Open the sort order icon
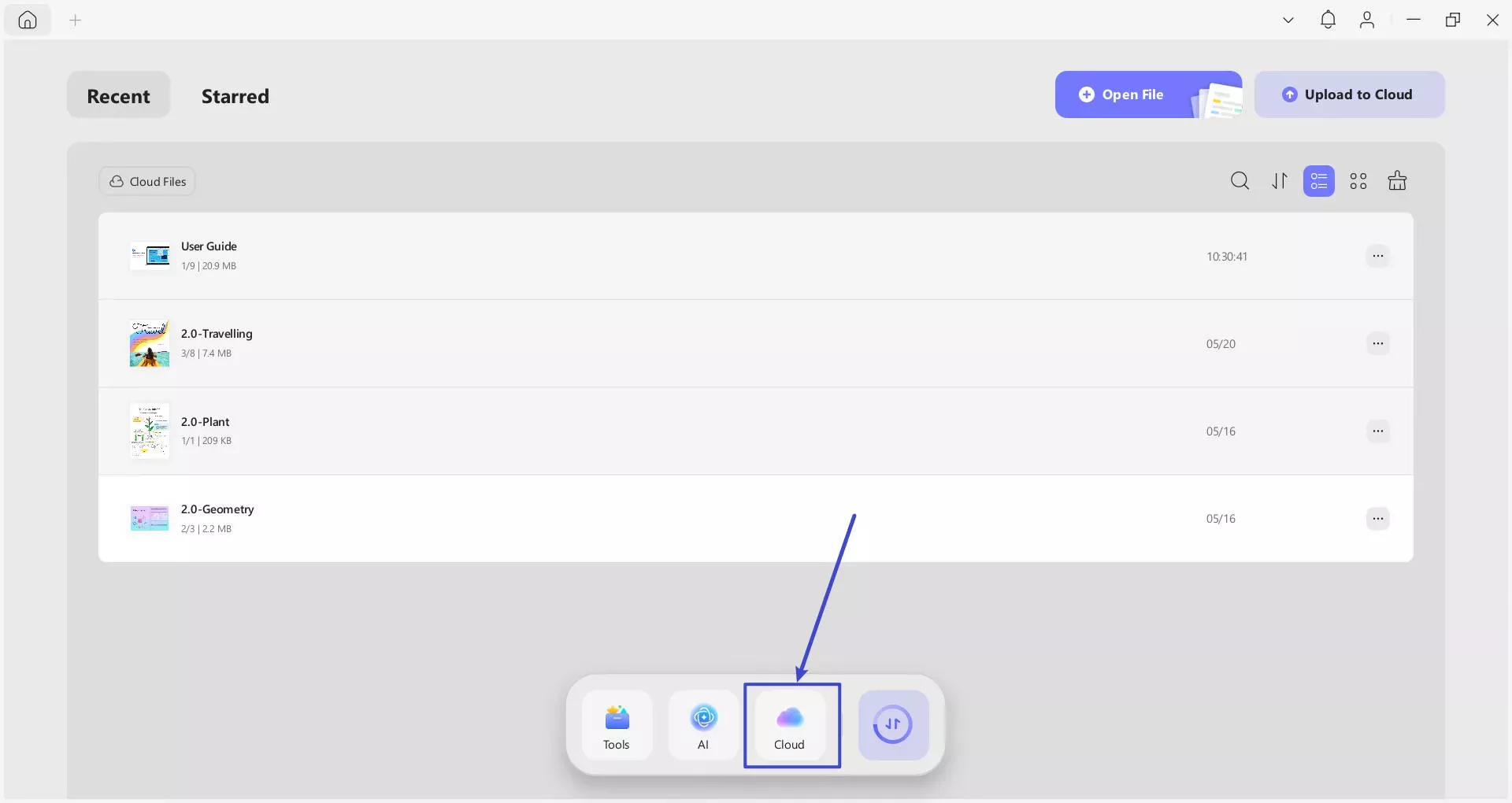Viewport: 1512px width, 803px height. 1280,181
